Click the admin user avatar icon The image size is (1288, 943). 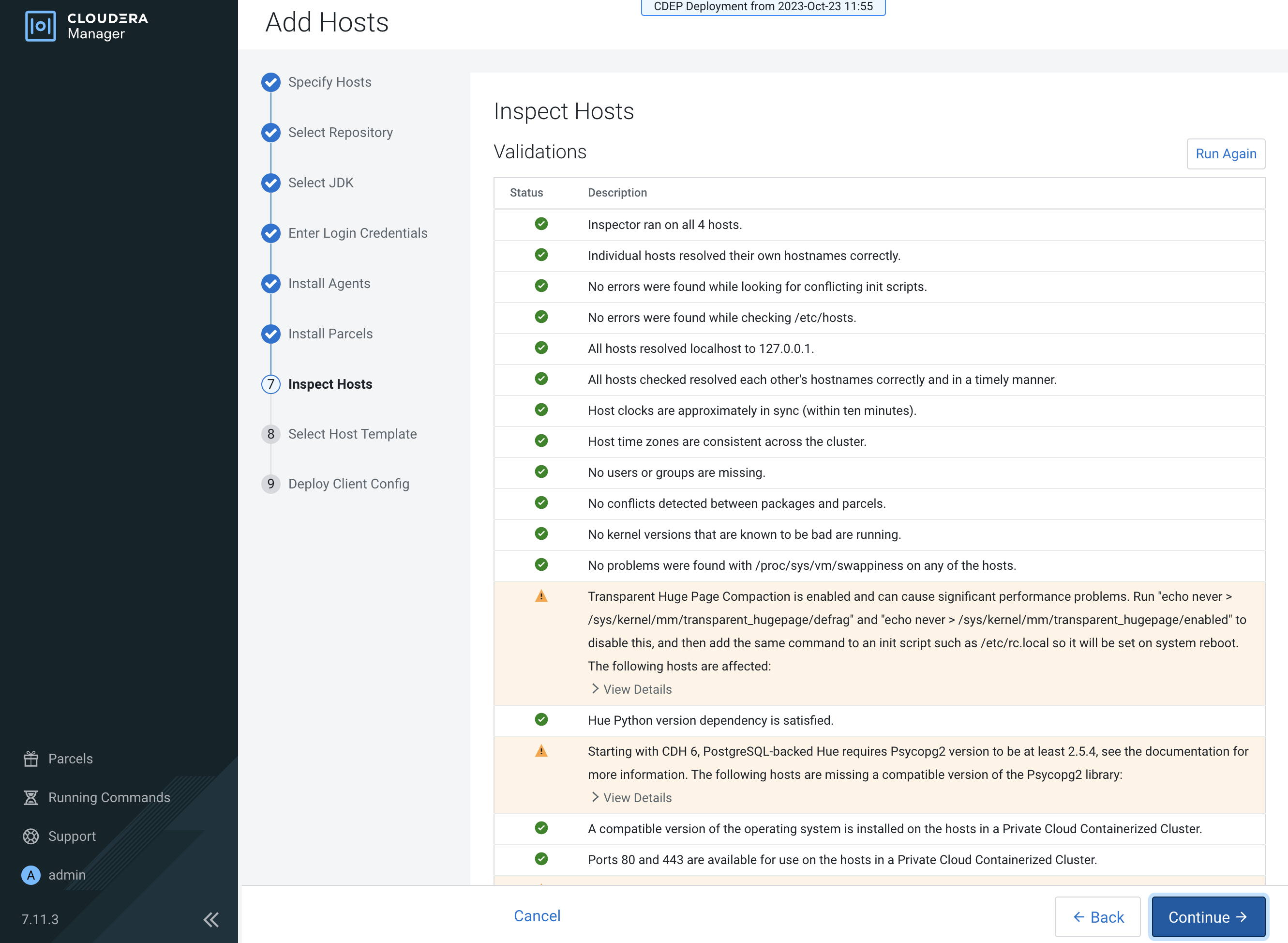click(x=31, y=874)
